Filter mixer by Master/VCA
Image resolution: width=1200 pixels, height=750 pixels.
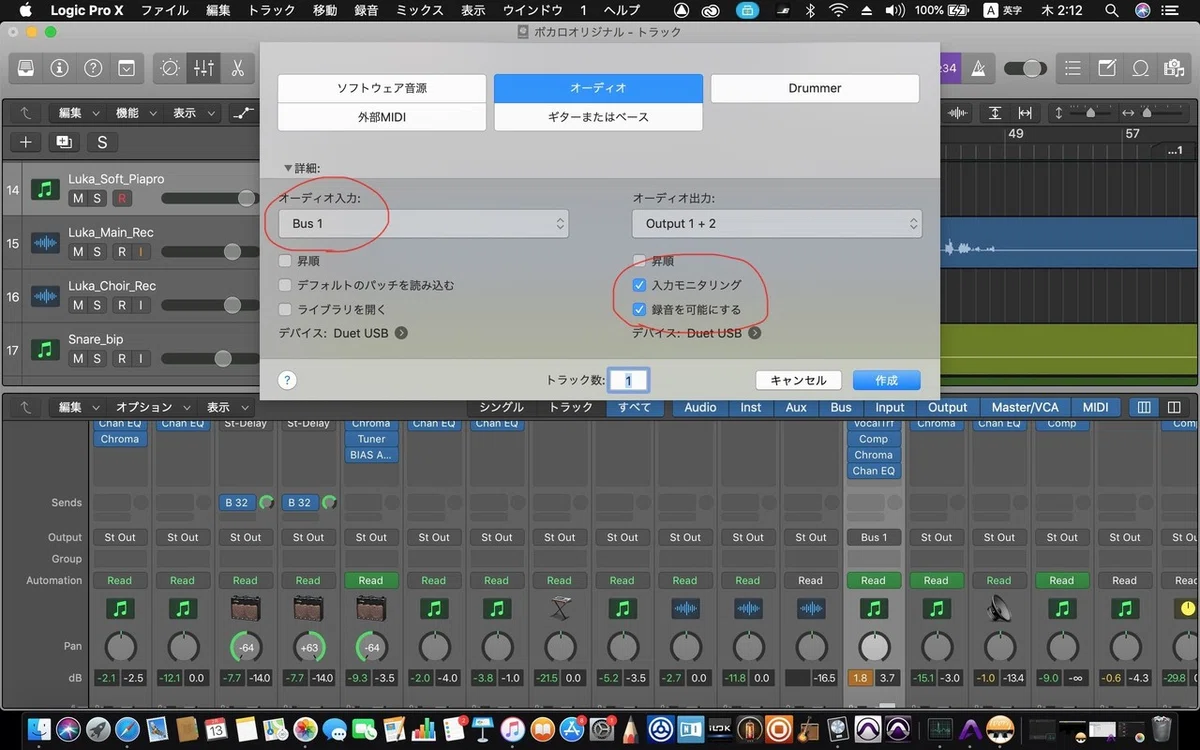(x=1025, y=407)
